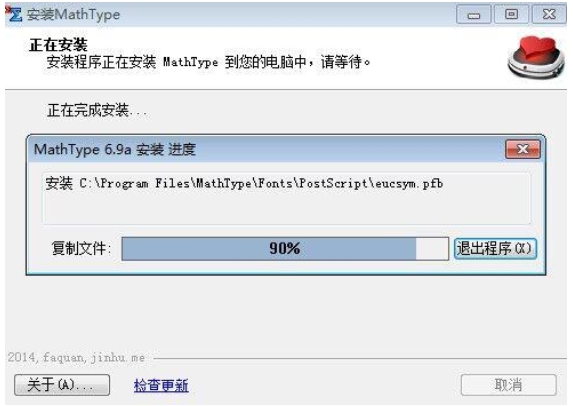The image size is (573, 406).
Task: Close the outer 安装MathType window
Action: coord(549,15)
